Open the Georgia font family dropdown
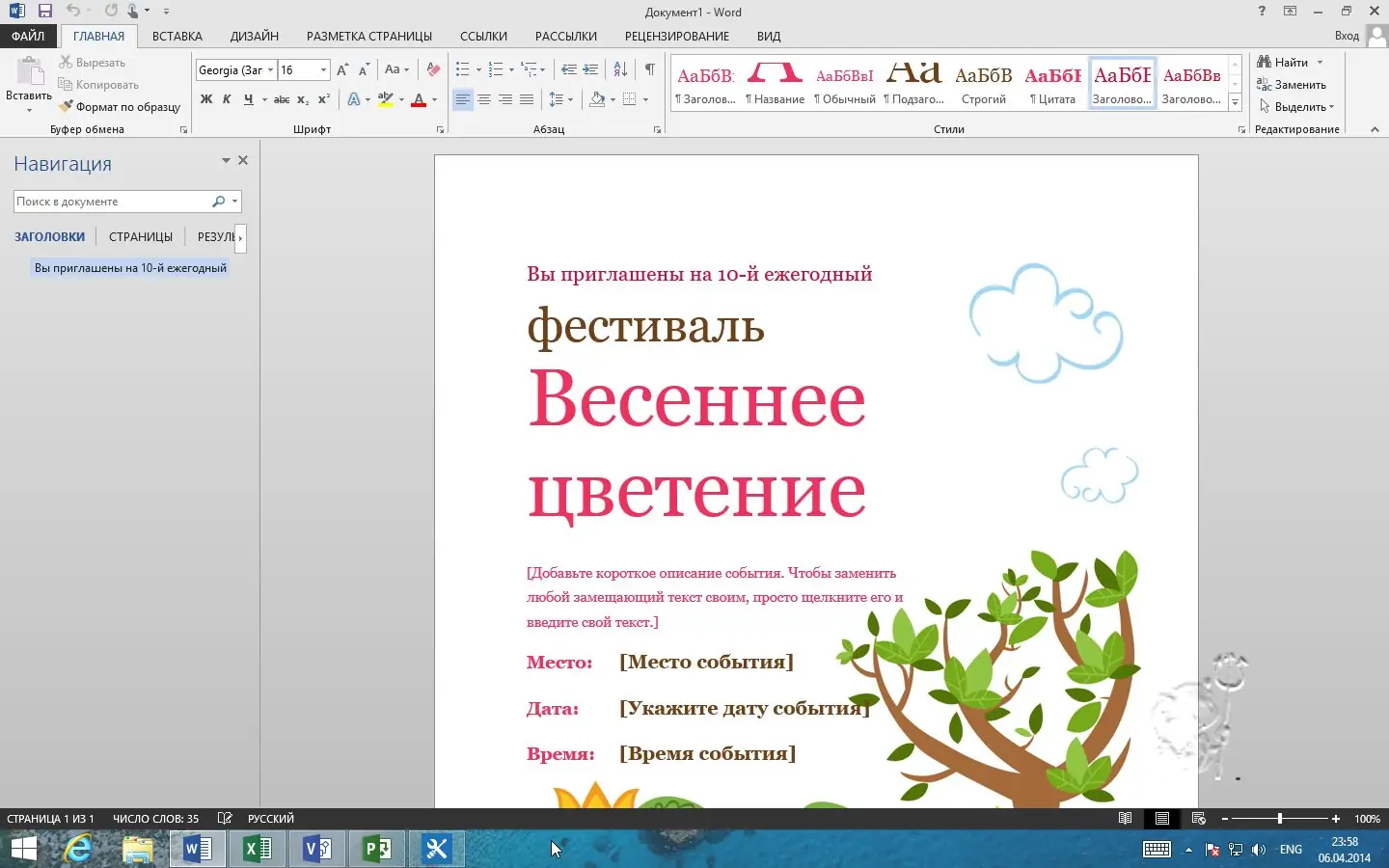Screen dimensions: 1389x868 (x=270, y=69)
